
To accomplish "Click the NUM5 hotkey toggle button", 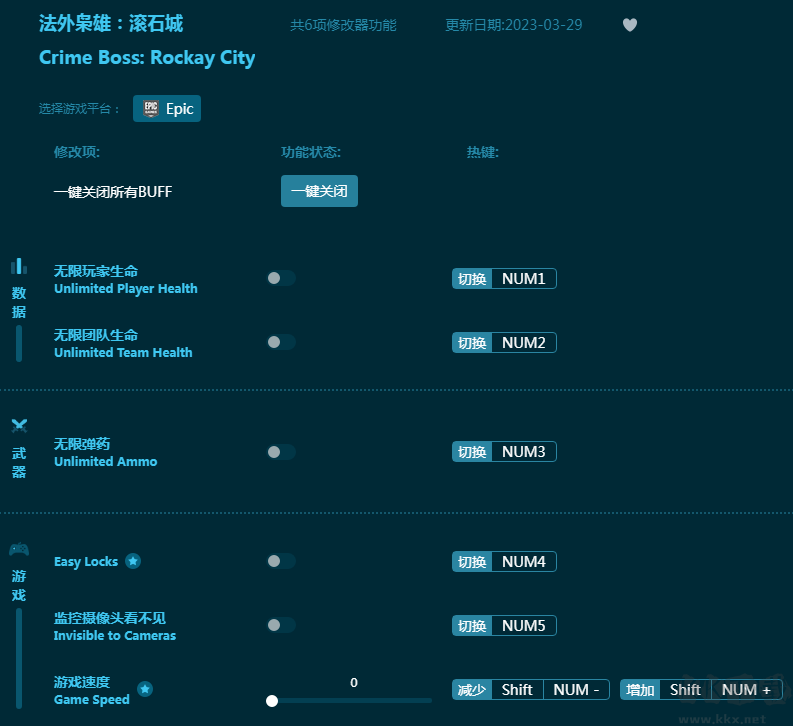I will (x=504, y=626).
